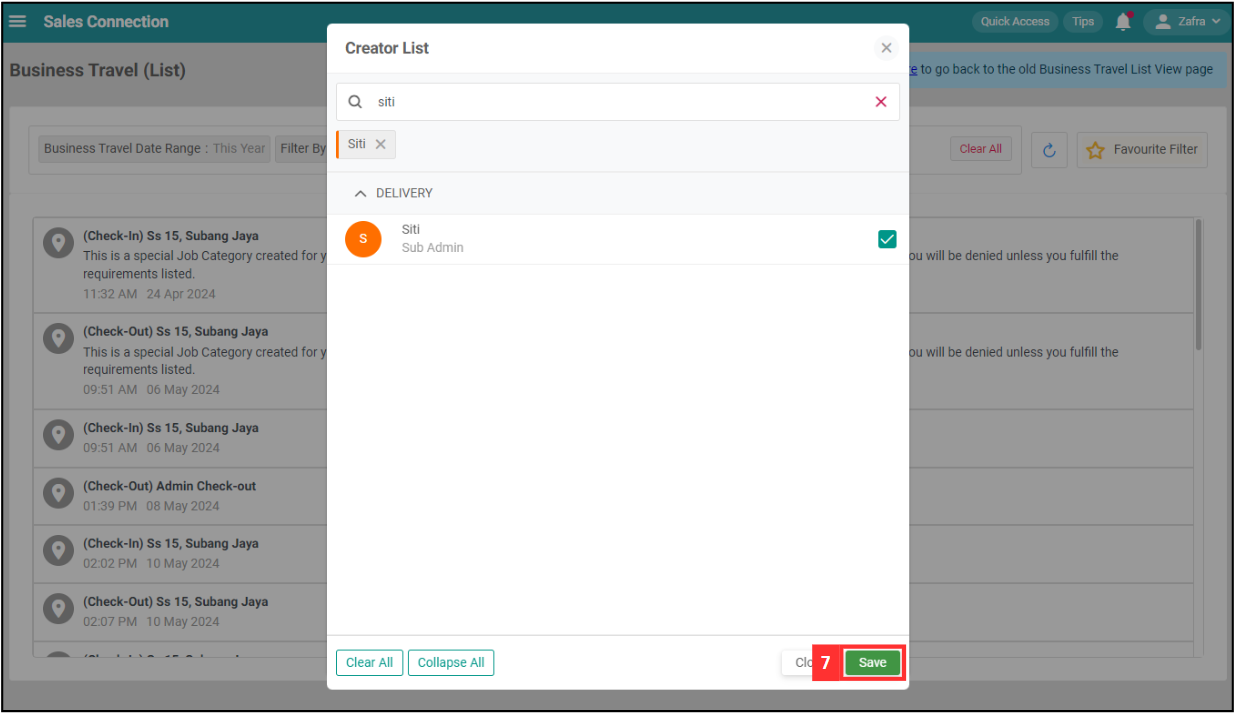This screenshot has height=714, width=1236.
Task: Click the Filter By chip
Action: (x=301, y=148)
